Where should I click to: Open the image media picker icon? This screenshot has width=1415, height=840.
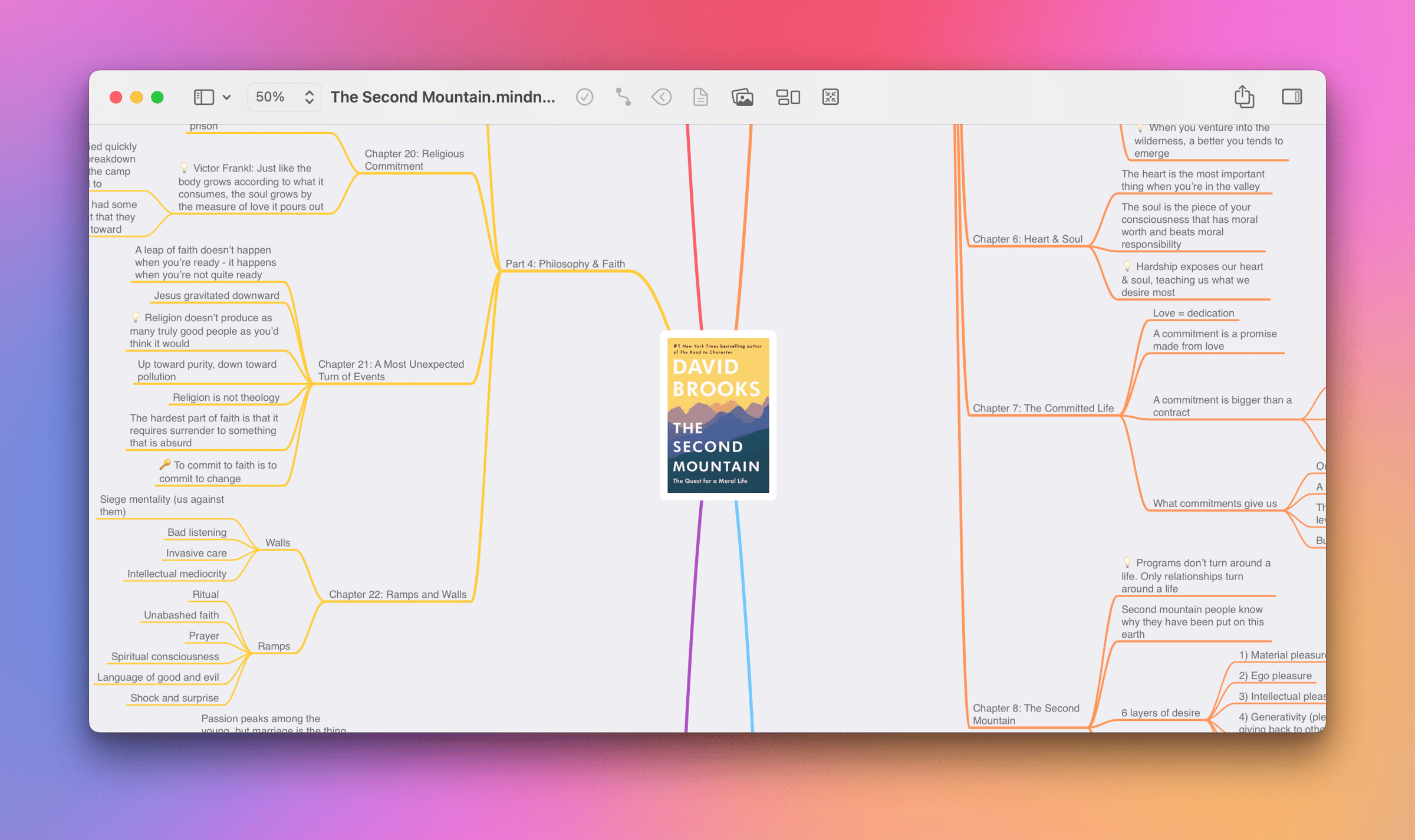(742, 97)
